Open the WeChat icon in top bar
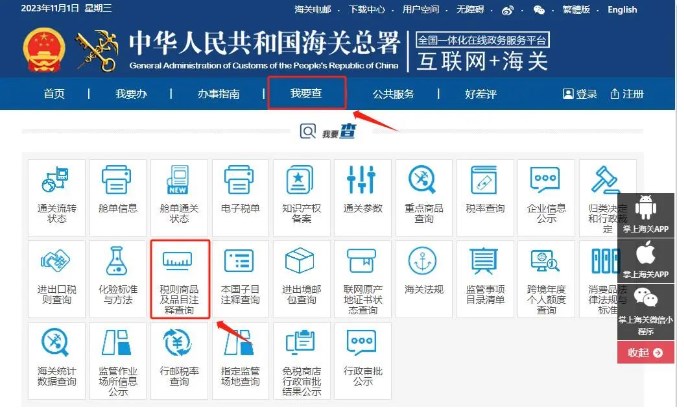The image size is (684, 417). [x=539, y=10]
